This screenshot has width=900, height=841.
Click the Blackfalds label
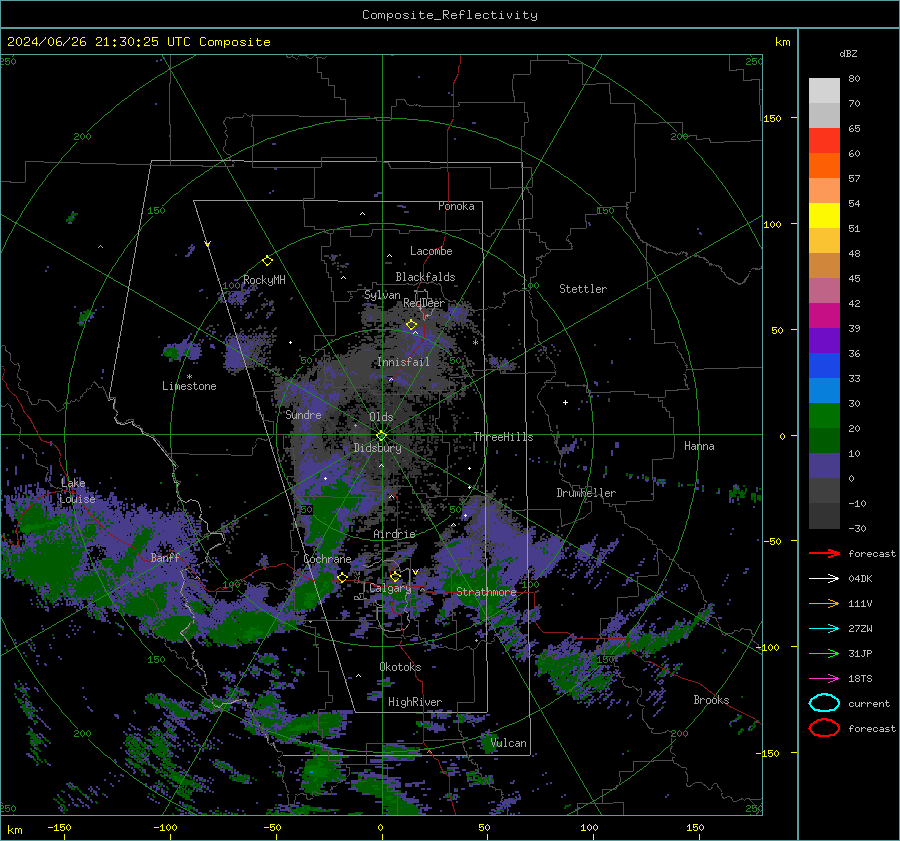tap(425, 277)
